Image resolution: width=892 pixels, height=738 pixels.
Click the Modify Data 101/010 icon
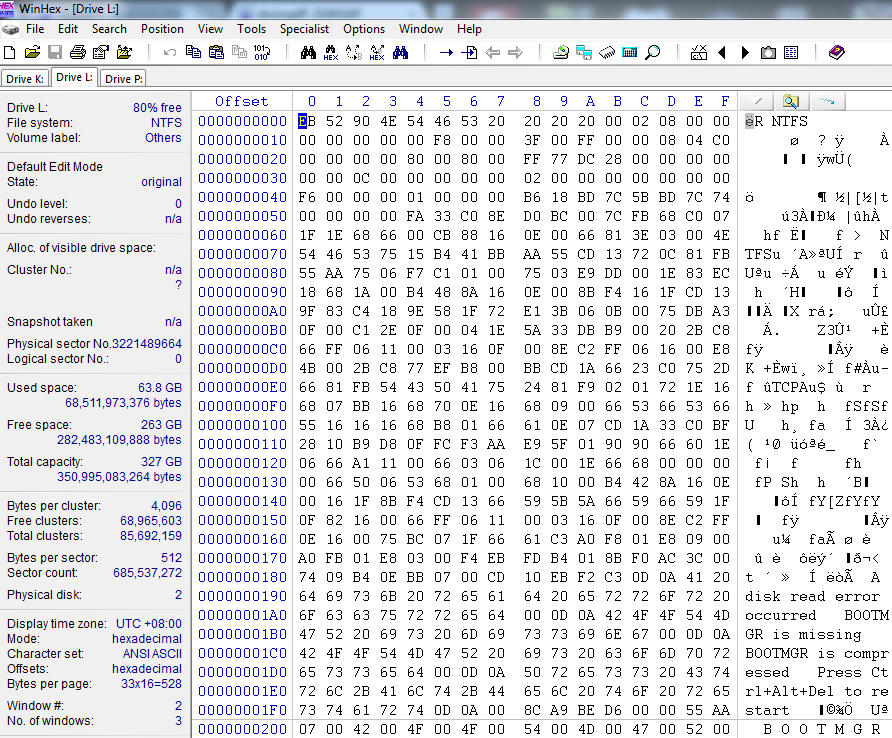262,53
